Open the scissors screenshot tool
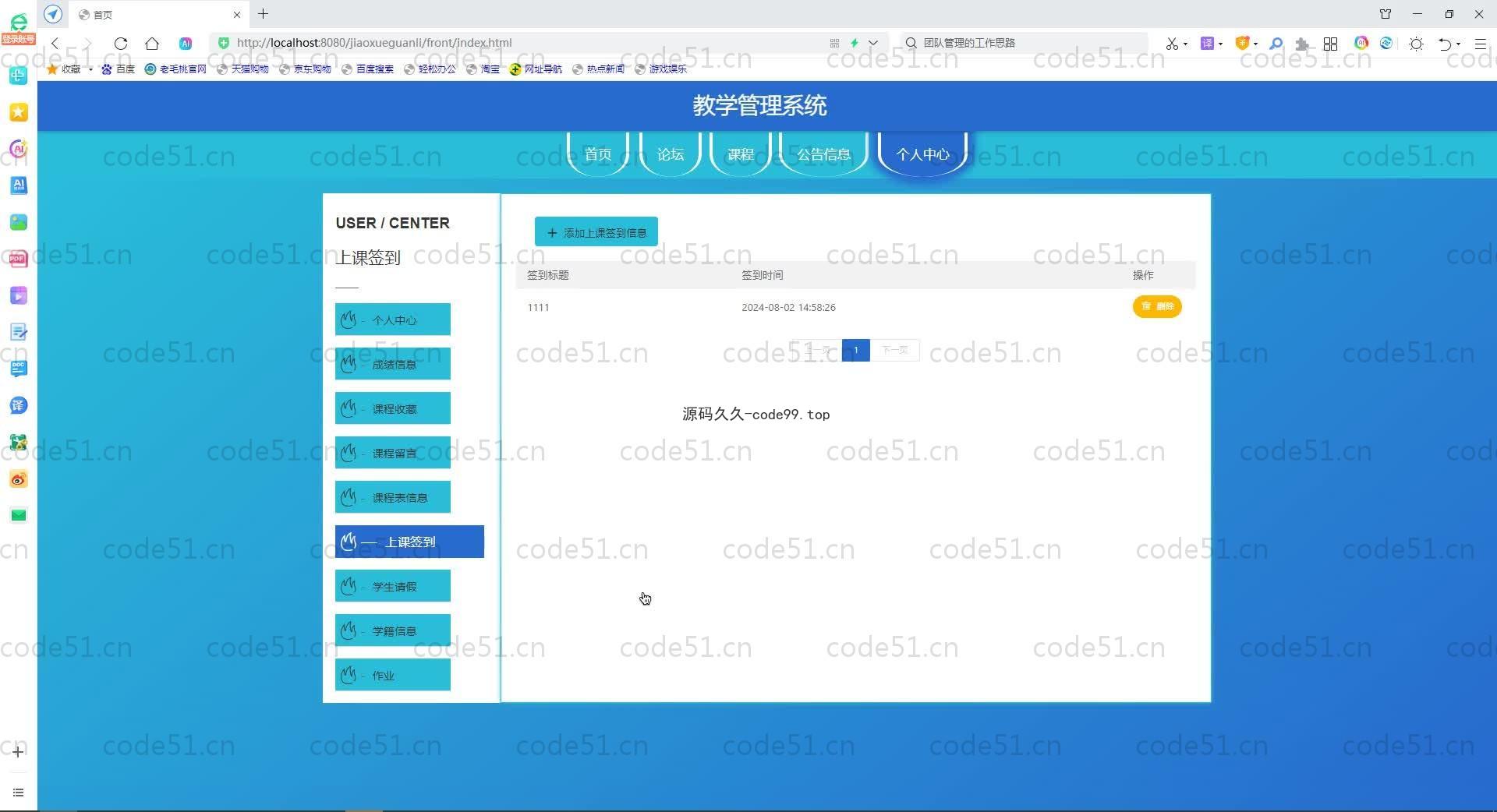The width and height of the screenshot is (1497, 812). pos(1171,44)
